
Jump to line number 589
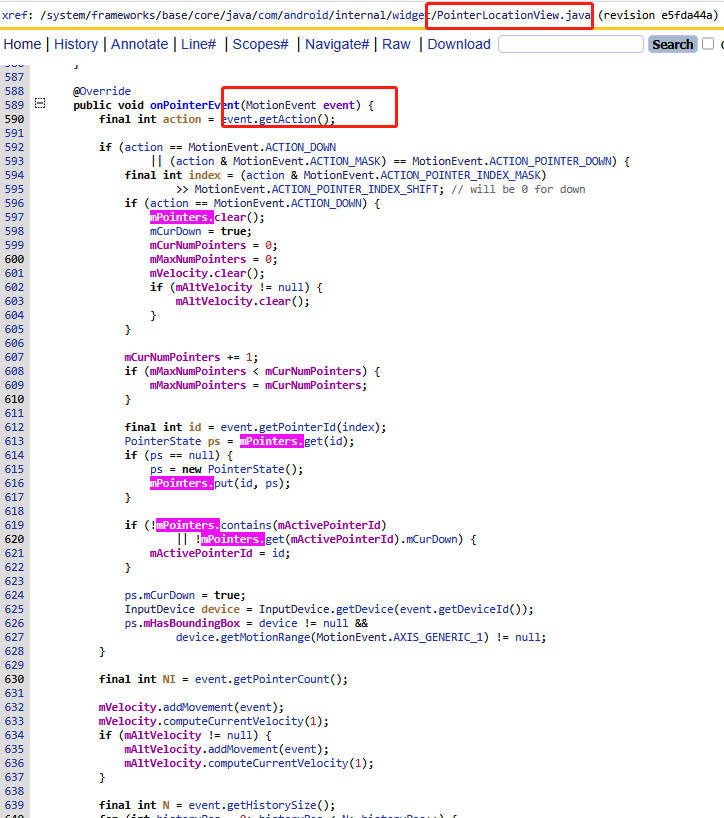tap(14, 105)
